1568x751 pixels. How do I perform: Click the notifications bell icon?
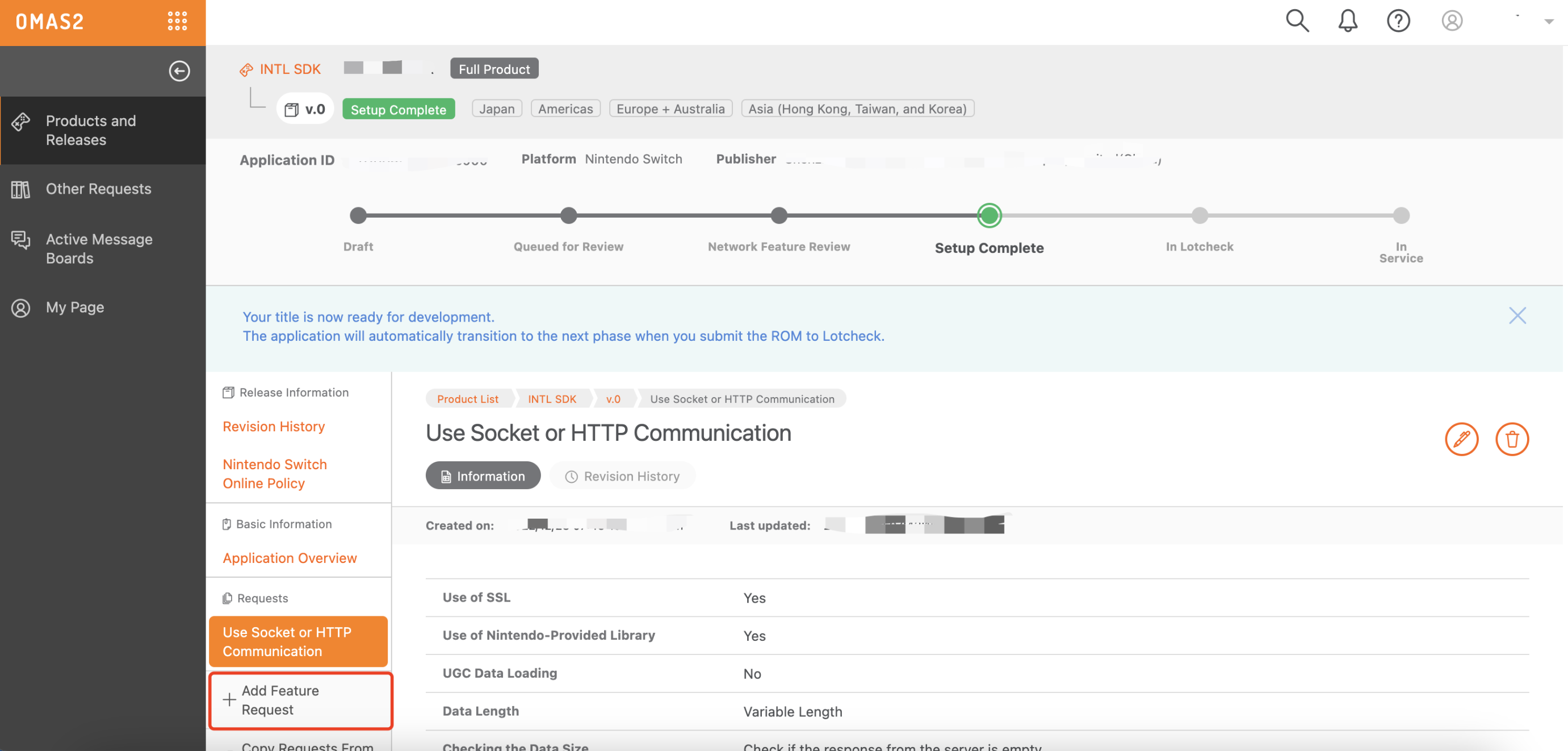coord(1348,19)
